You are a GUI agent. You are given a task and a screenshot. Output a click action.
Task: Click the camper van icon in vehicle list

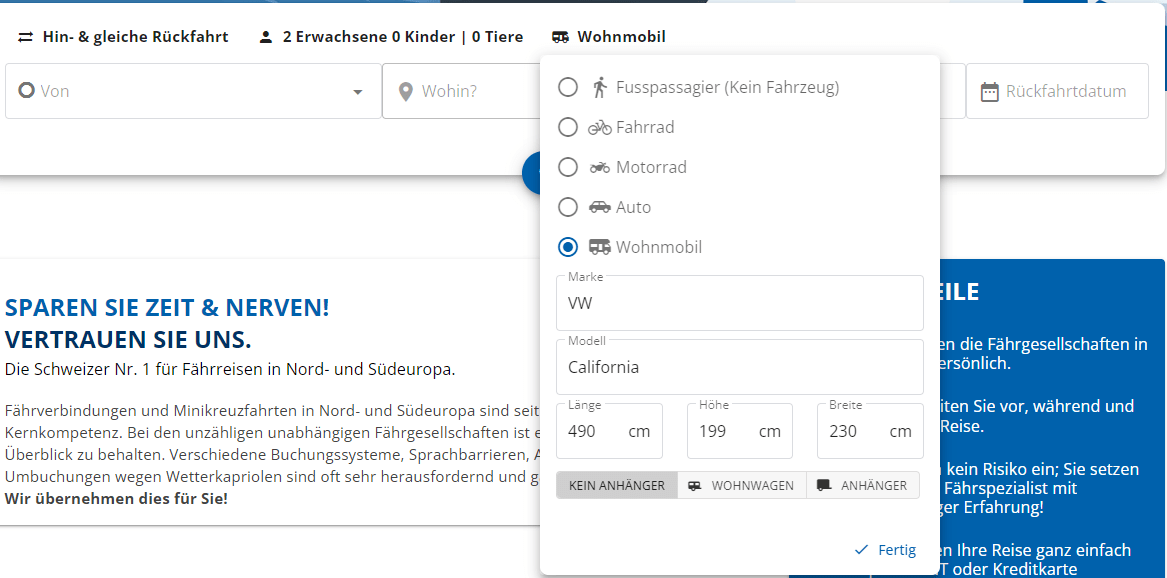tap(600, 246)
